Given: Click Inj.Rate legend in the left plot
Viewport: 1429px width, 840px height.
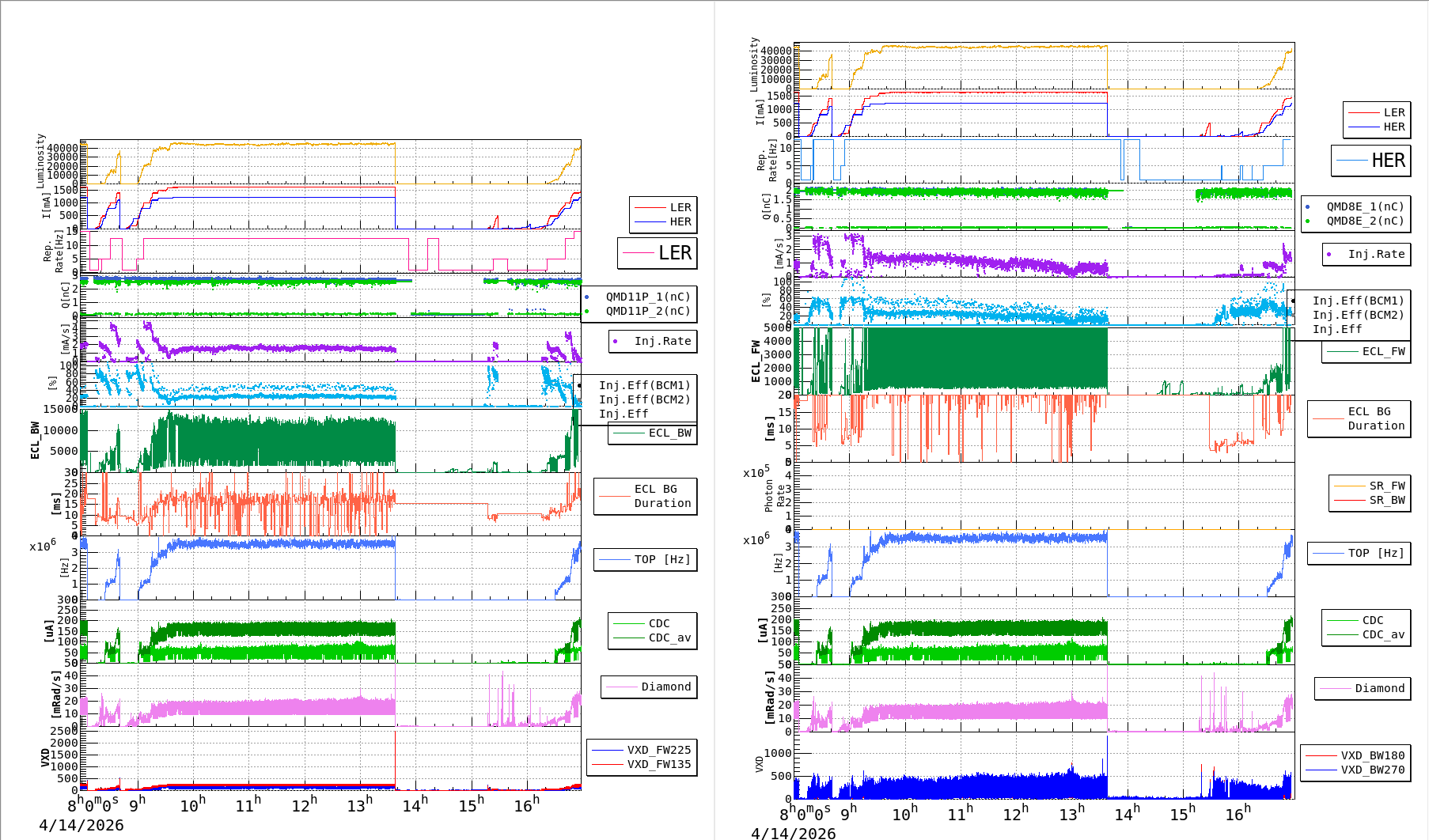Looking at the screenshot, I should [x=653, y=341].
